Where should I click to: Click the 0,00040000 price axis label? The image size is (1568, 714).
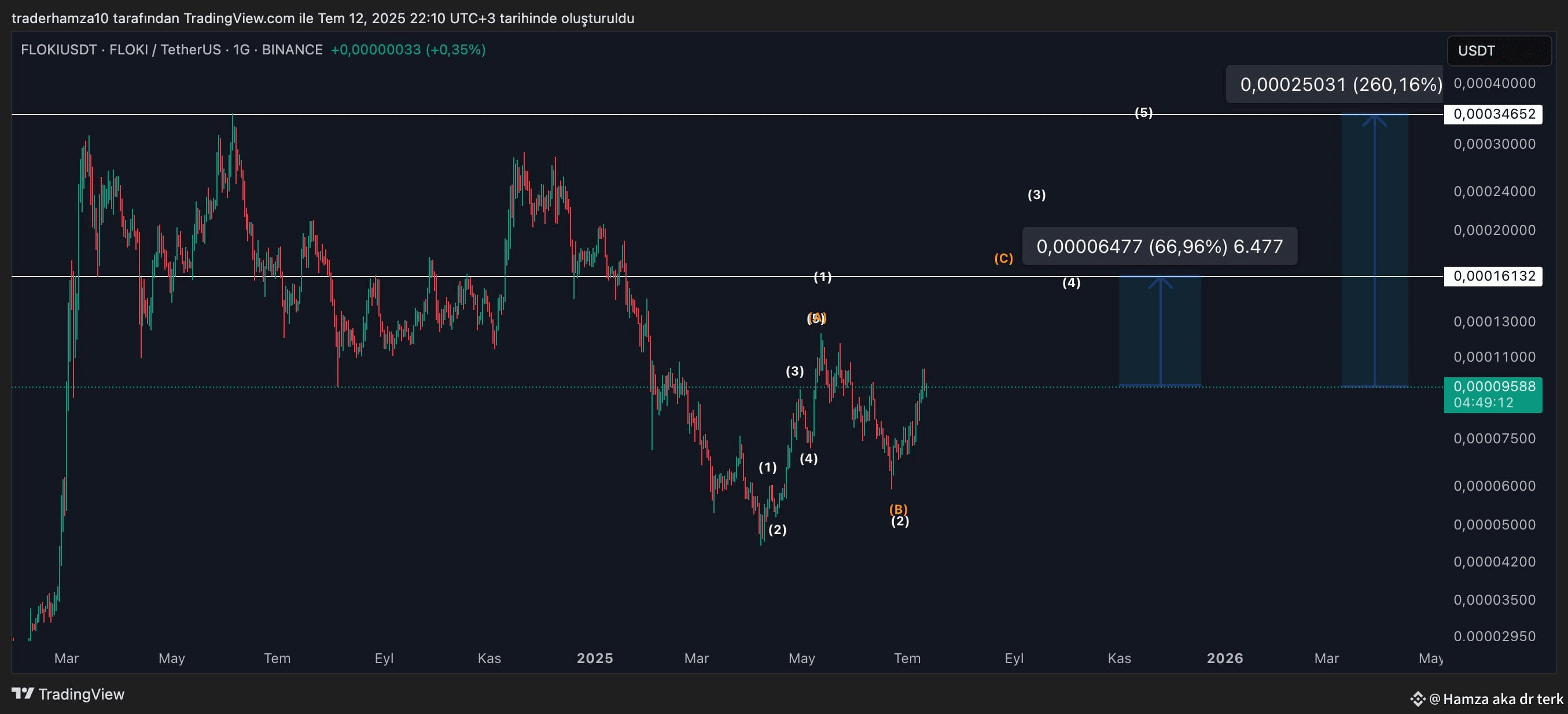coord(1495,83)
